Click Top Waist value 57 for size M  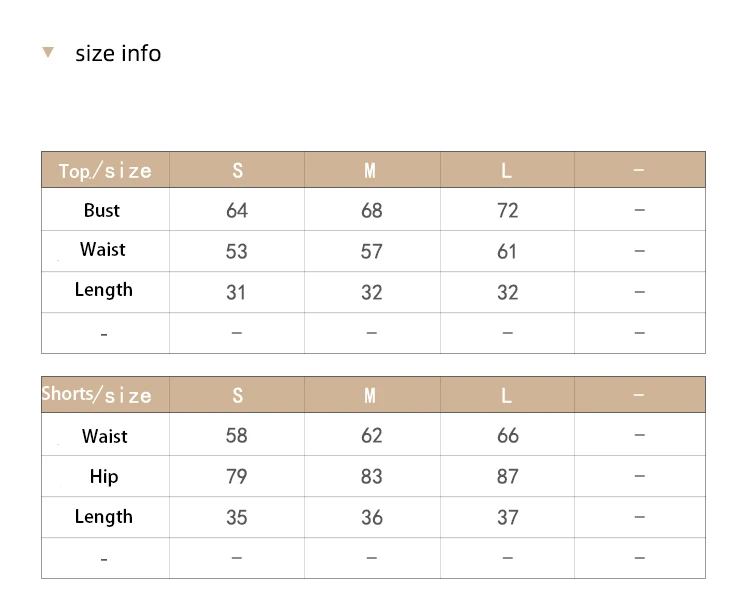coord(372,252)
